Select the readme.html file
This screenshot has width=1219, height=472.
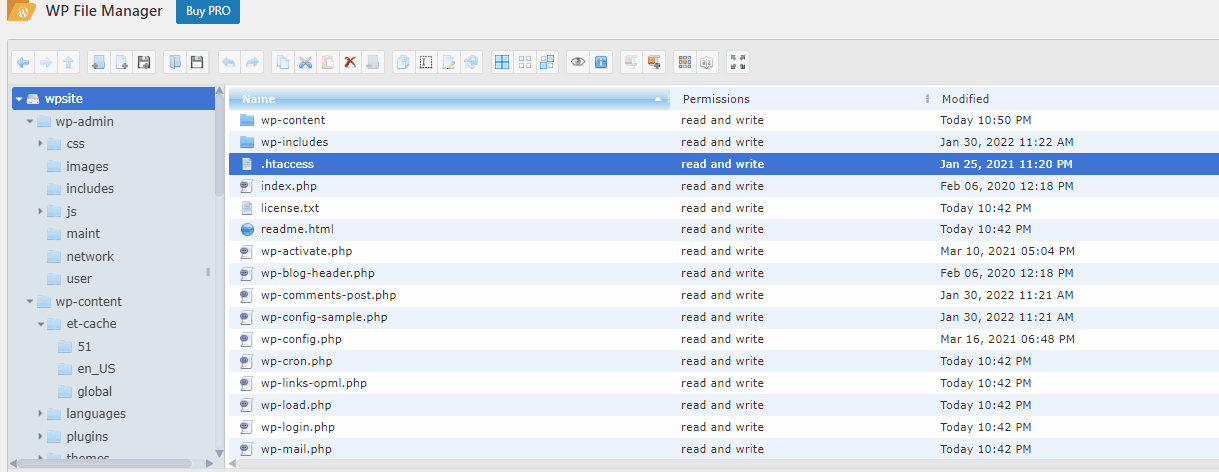tap(724, 229)
